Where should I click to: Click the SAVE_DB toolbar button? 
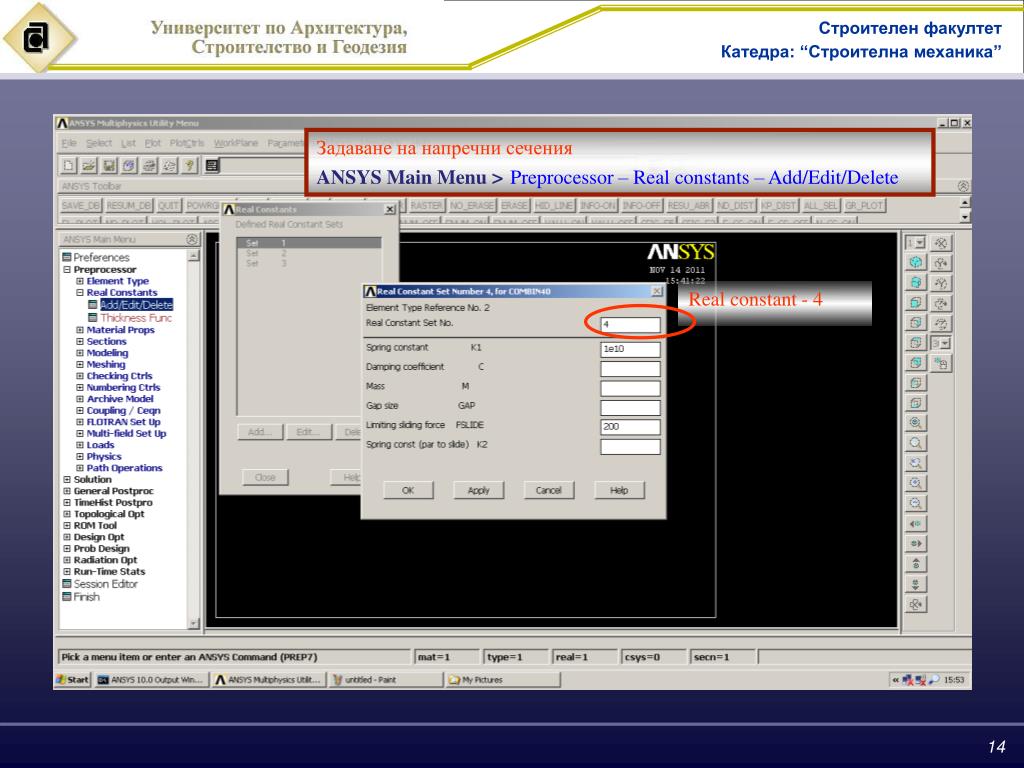pos(80,206)
